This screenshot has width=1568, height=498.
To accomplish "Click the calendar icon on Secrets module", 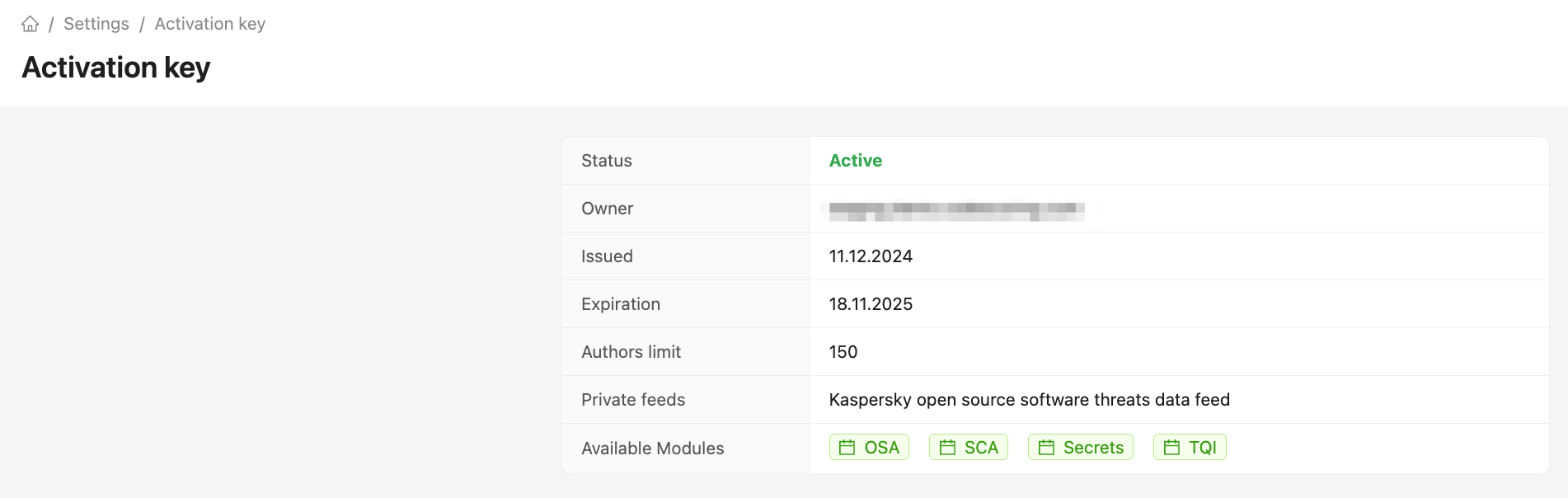I will point(1046,448).
